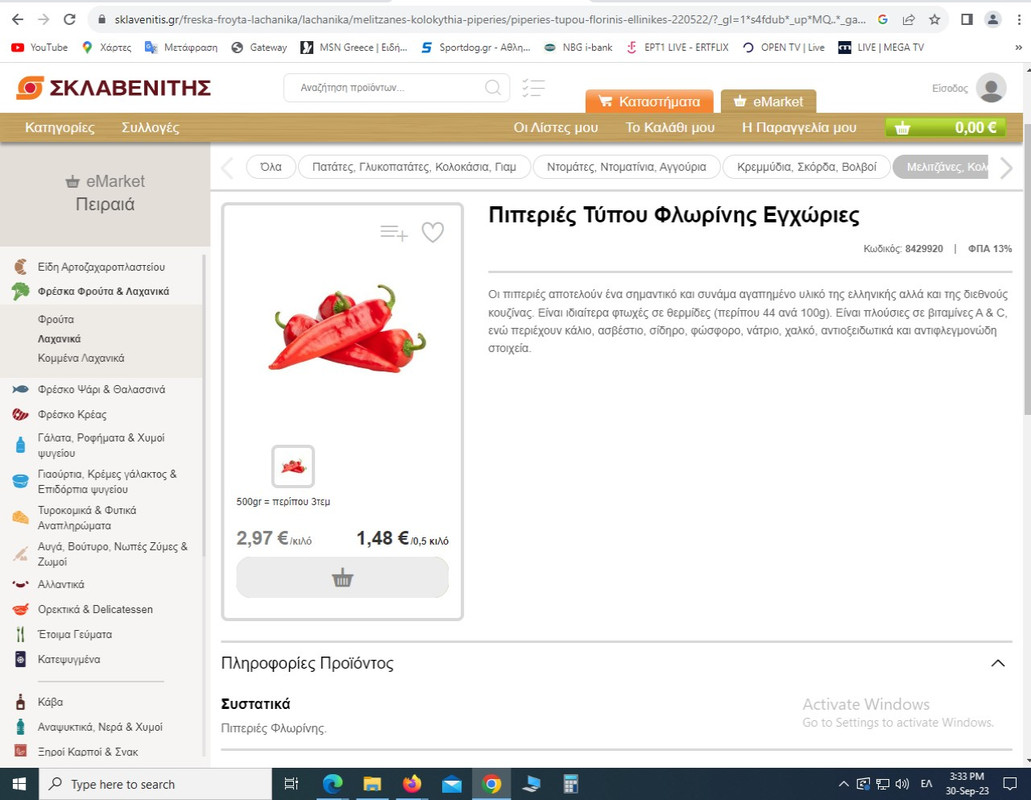
Task: Click the Είσοδος login link
Action: click(x=949, y=88)
